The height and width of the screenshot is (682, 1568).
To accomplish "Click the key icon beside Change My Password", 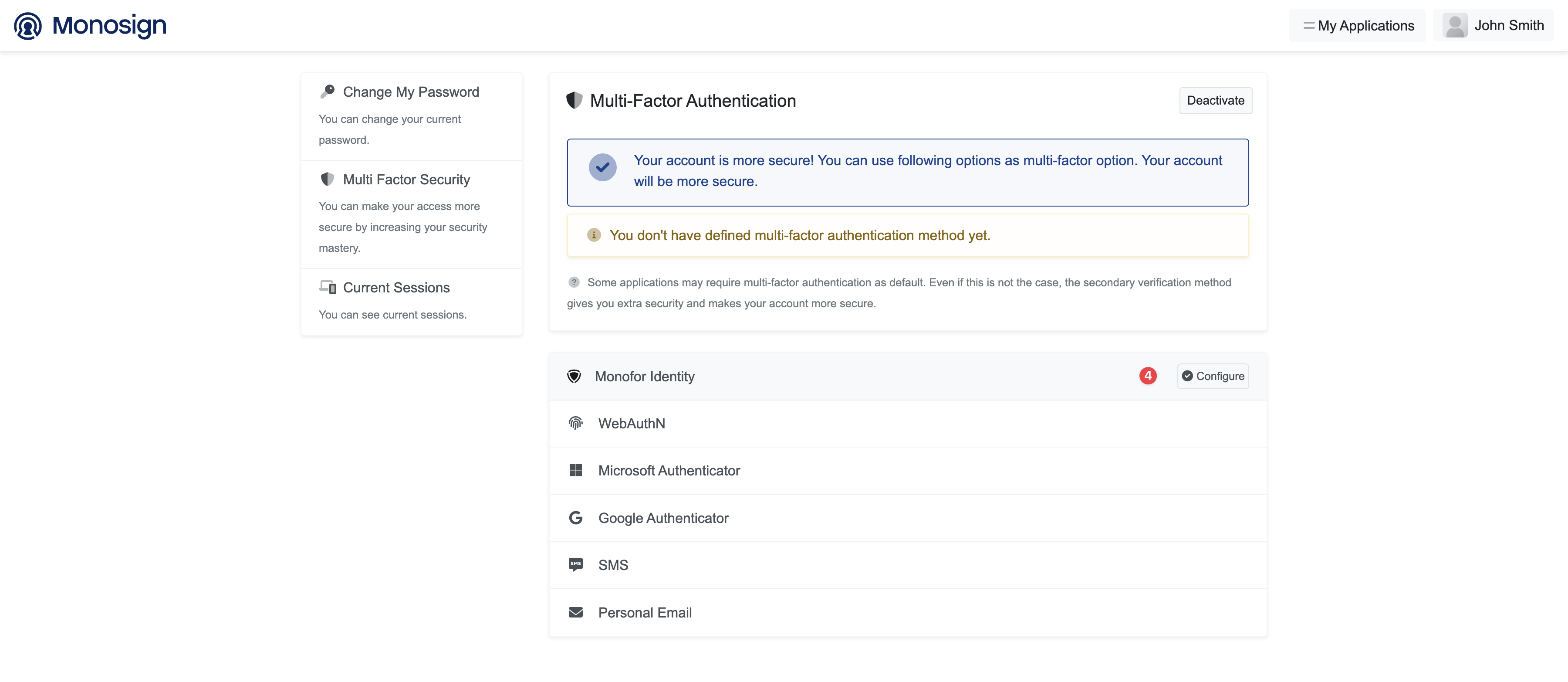I will coord(328,92).
